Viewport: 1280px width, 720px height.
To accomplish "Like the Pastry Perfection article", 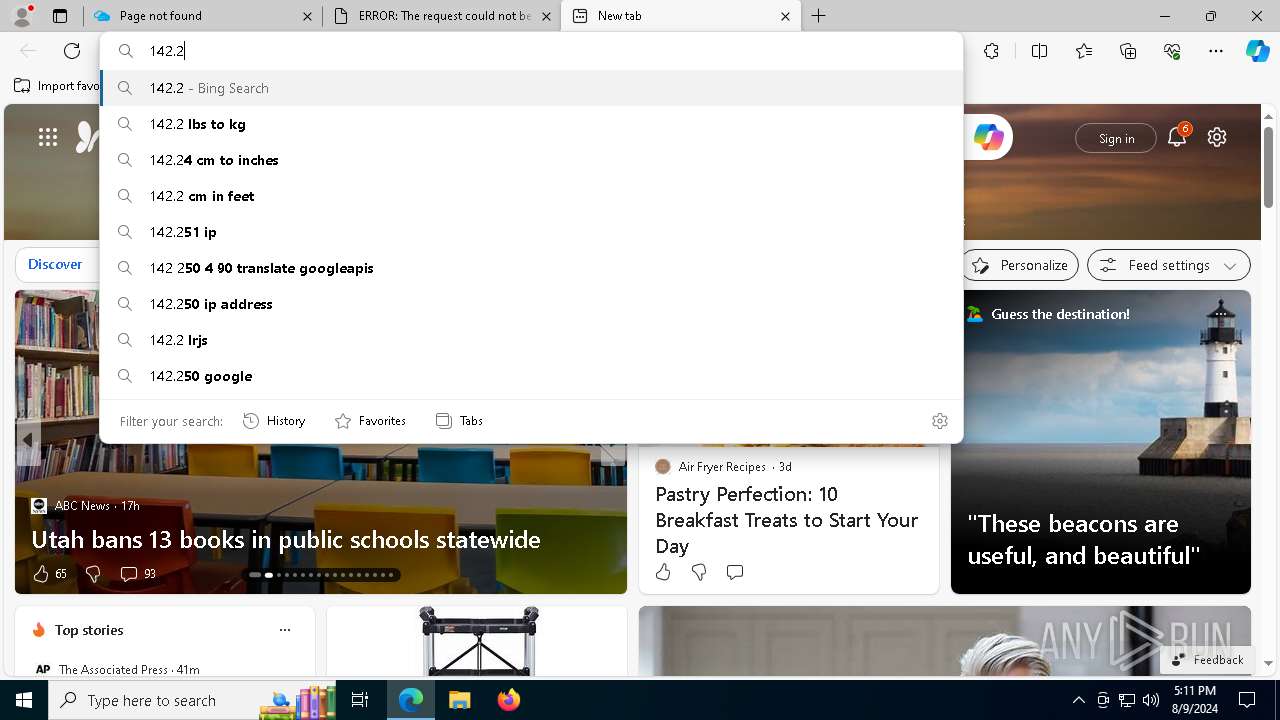I will click(663, 572).
